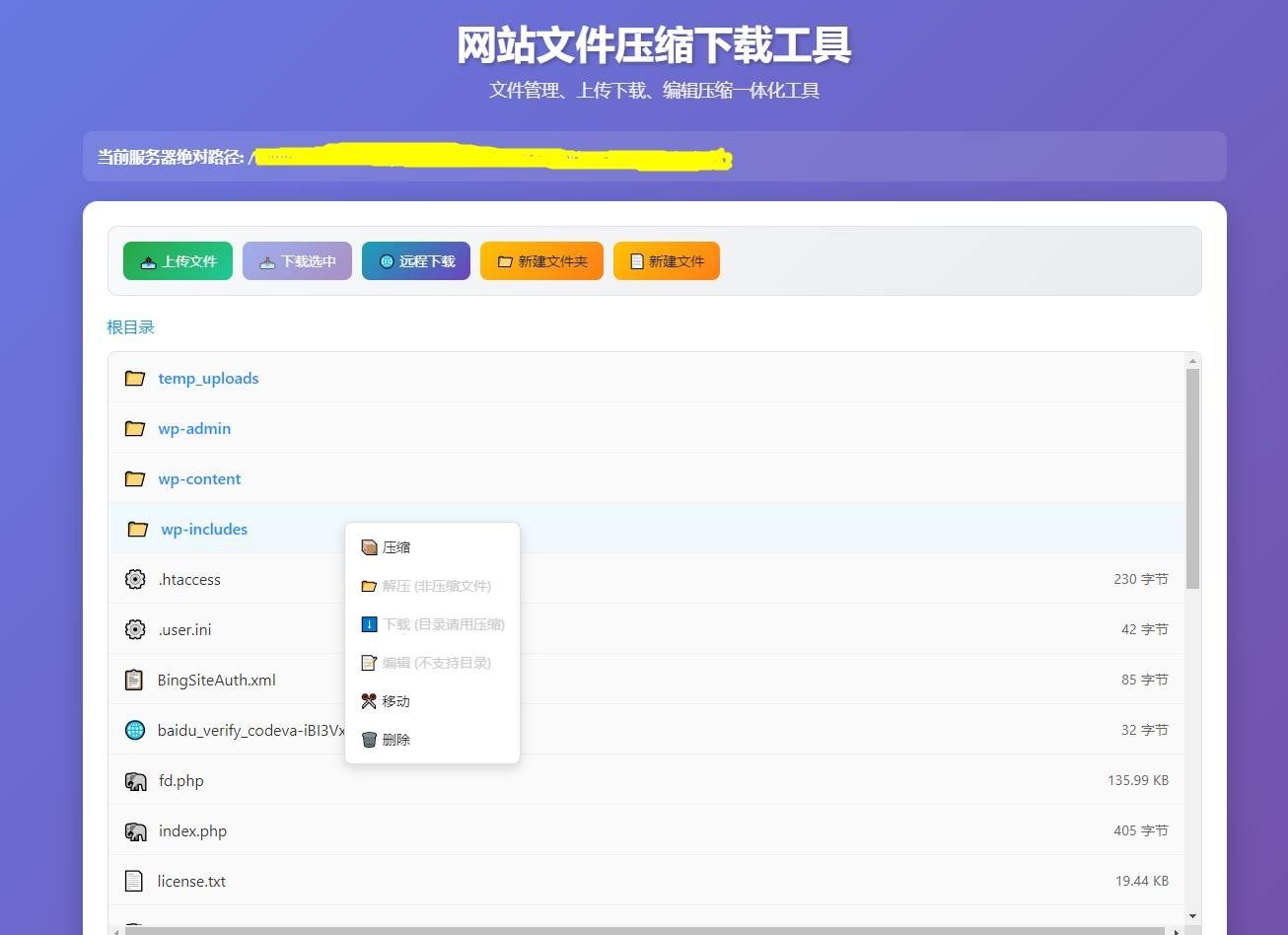Click the folder icon beside wp-content
1288x935 pixels.
tap(135, 479)
